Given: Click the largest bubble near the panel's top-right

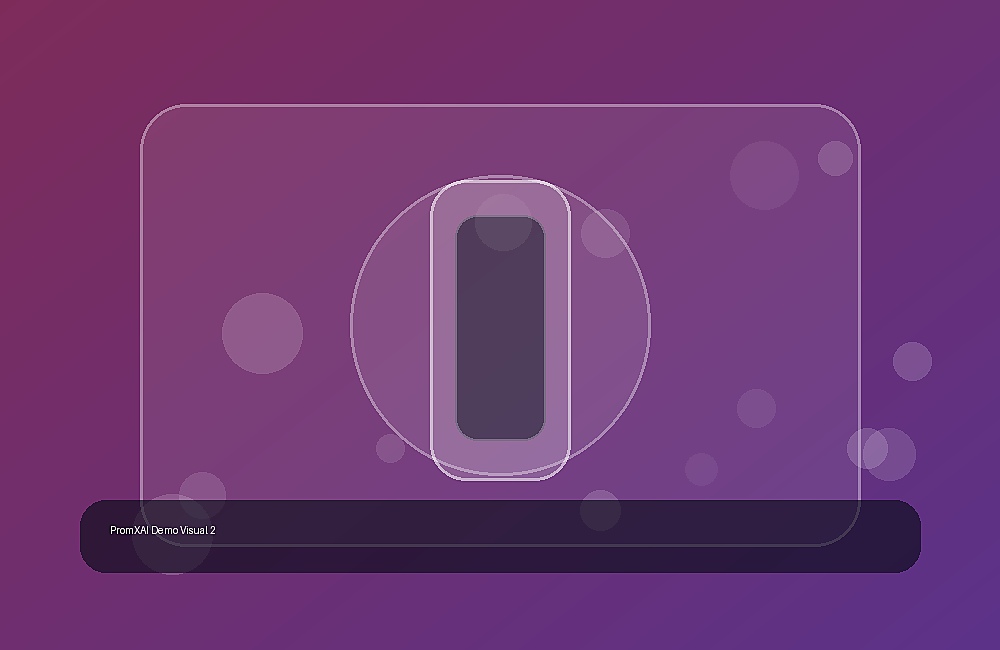Looking at the screenshot, I should [764, 175].
